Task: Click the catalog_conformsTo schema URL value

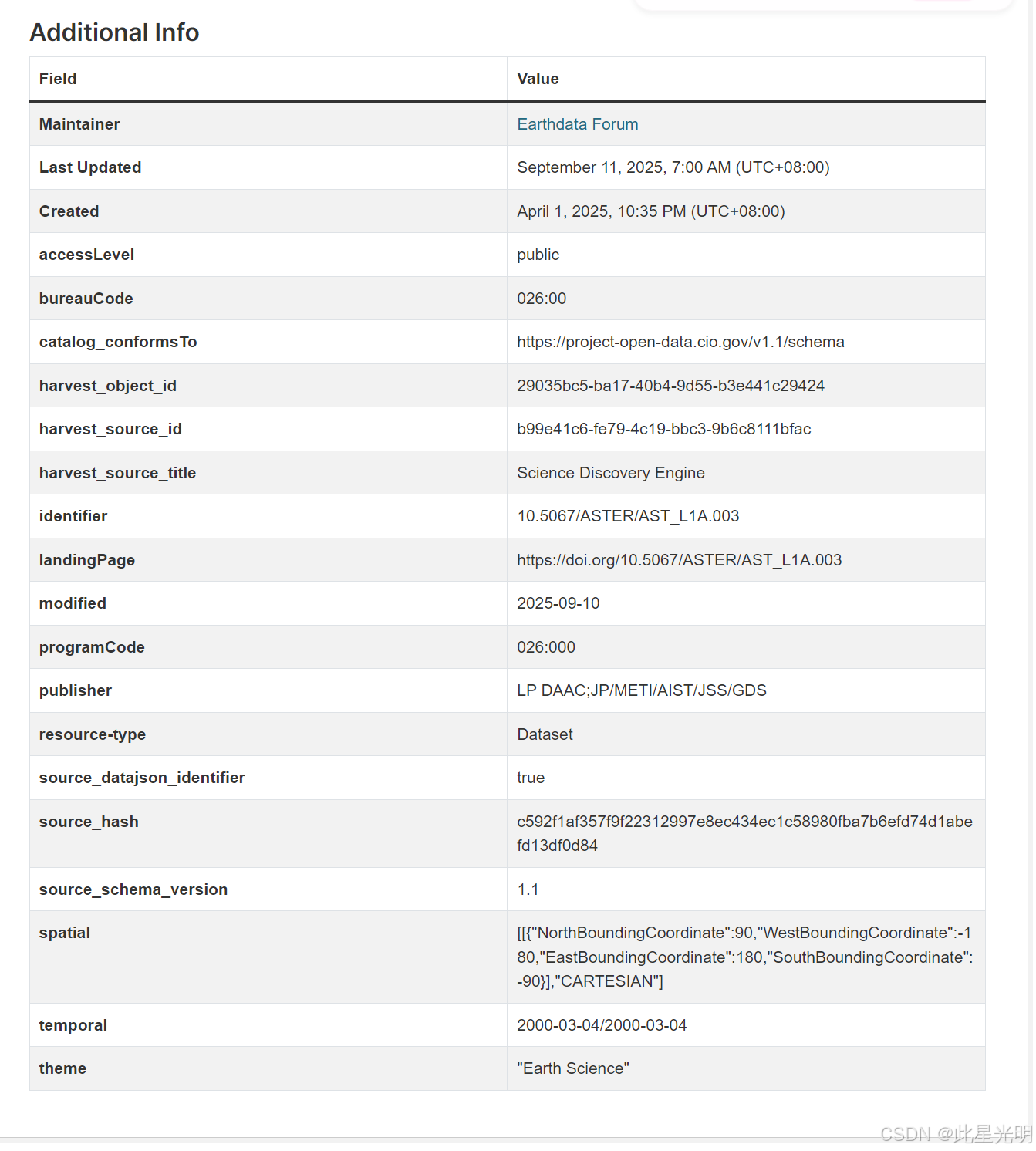Action: coord(680,342)
